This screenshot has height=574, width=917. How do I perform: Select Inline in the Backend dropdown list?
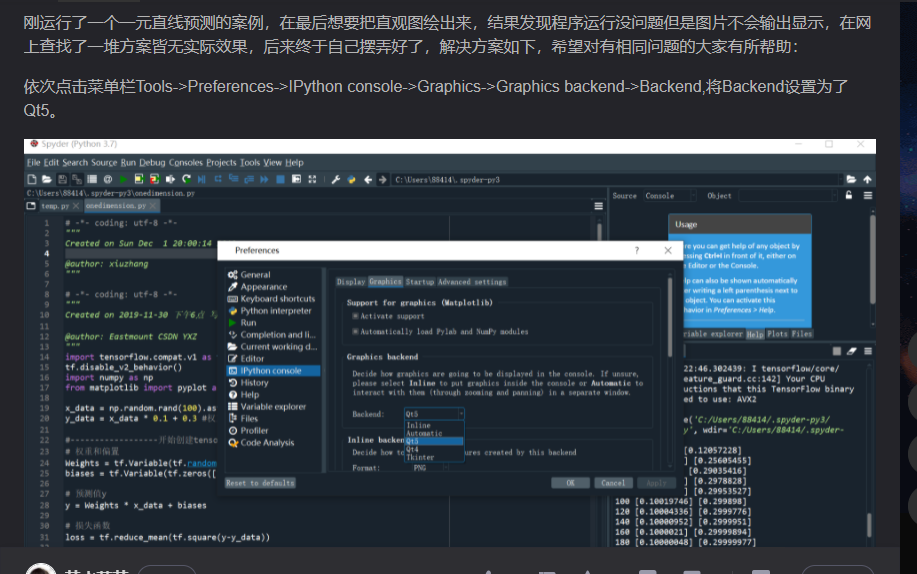[435, 425]
